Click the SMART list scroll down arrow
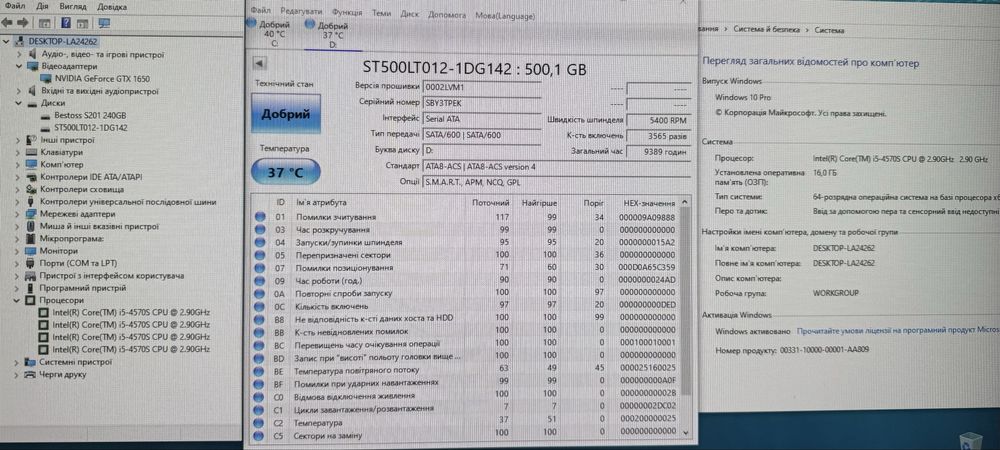1000x450 pixels. click(686, 432)
